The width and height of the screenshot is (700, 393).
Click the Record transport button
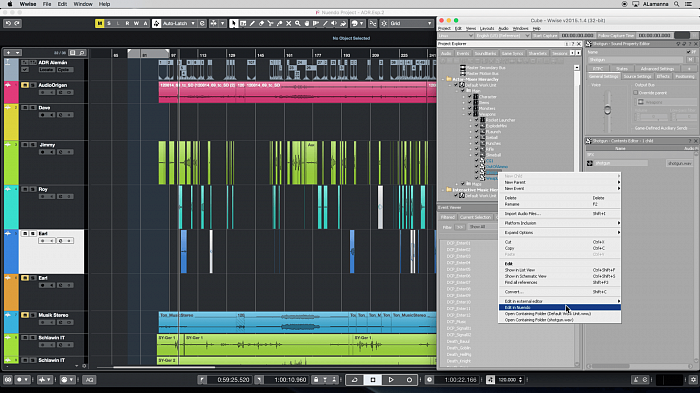click(x=409, y=380)
